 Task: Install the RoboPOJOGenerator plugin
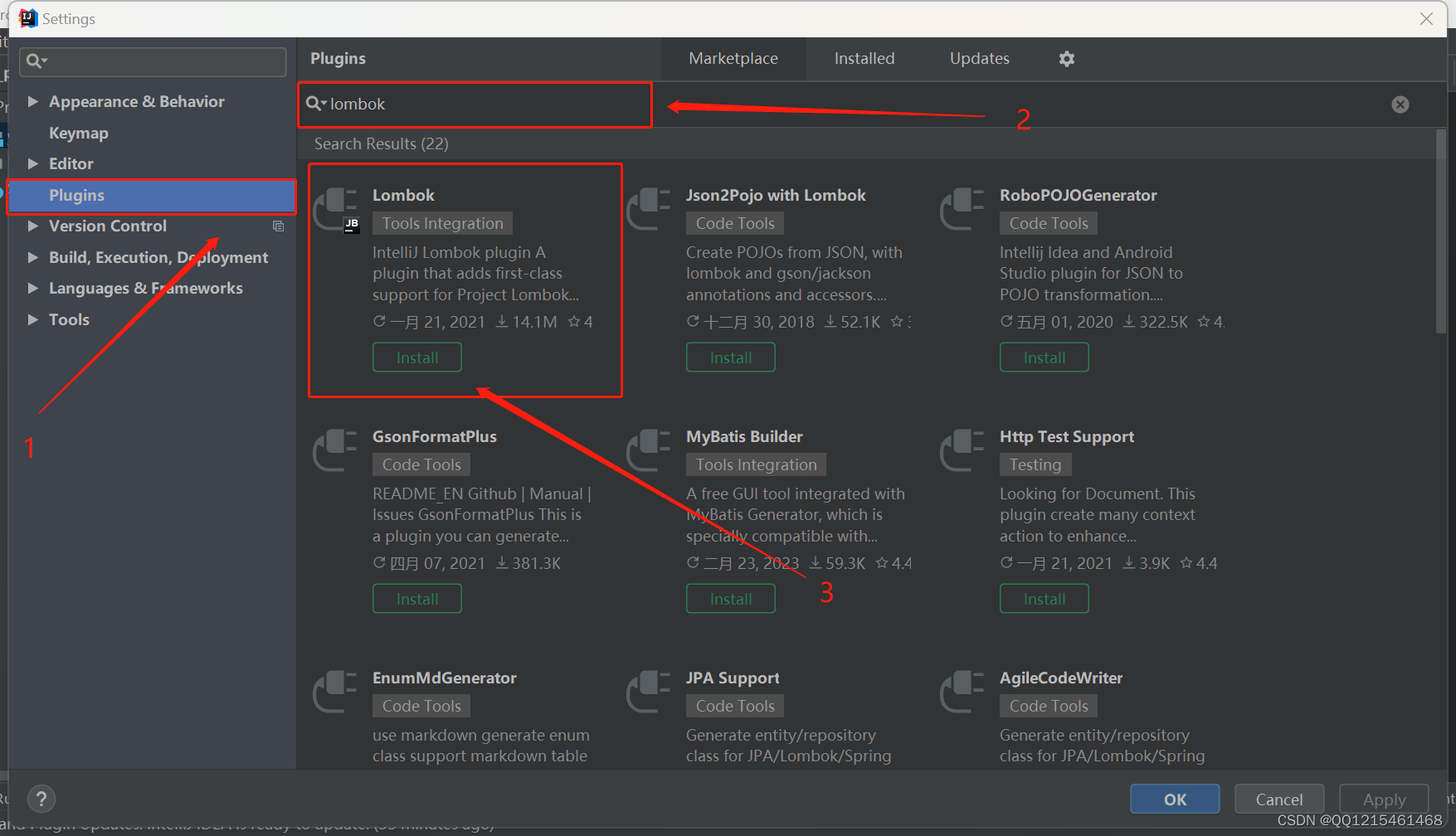1045,357
